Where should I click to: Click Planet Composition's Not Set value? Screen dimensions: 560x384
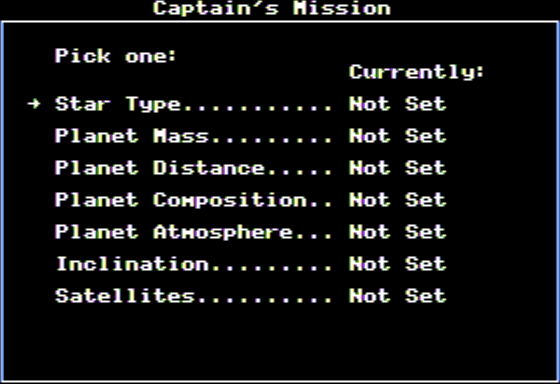click(398, 200)
